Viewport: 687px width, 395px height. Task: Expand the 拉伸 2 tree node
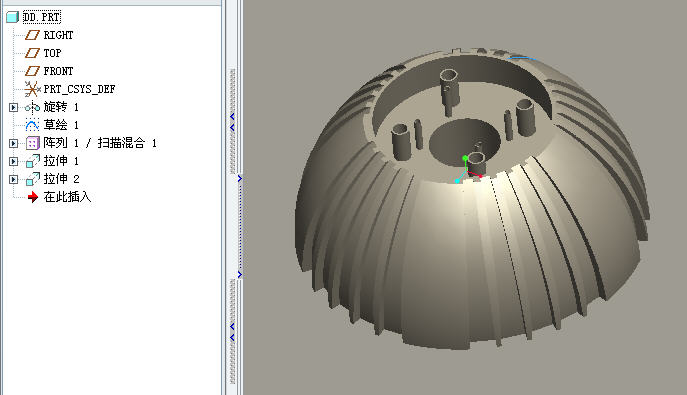tap(14, 179)
